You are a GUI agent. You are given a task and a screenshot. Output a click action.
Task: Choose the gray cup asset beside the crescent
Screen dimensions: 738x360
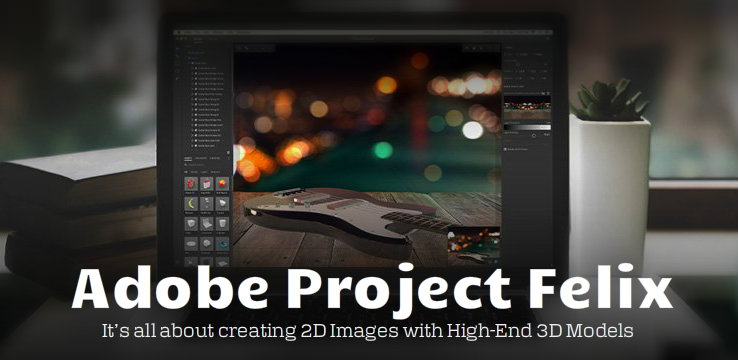point(223,204)
